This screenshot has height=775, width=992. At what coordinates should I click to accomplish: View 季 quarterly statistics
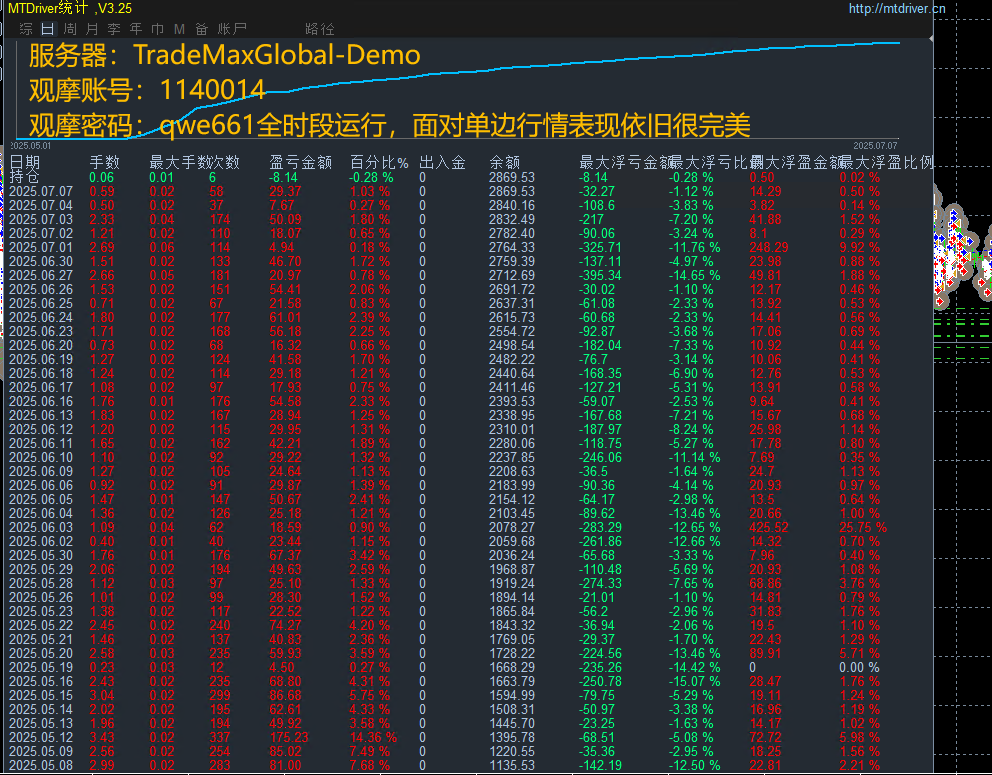tap(113, 29)
